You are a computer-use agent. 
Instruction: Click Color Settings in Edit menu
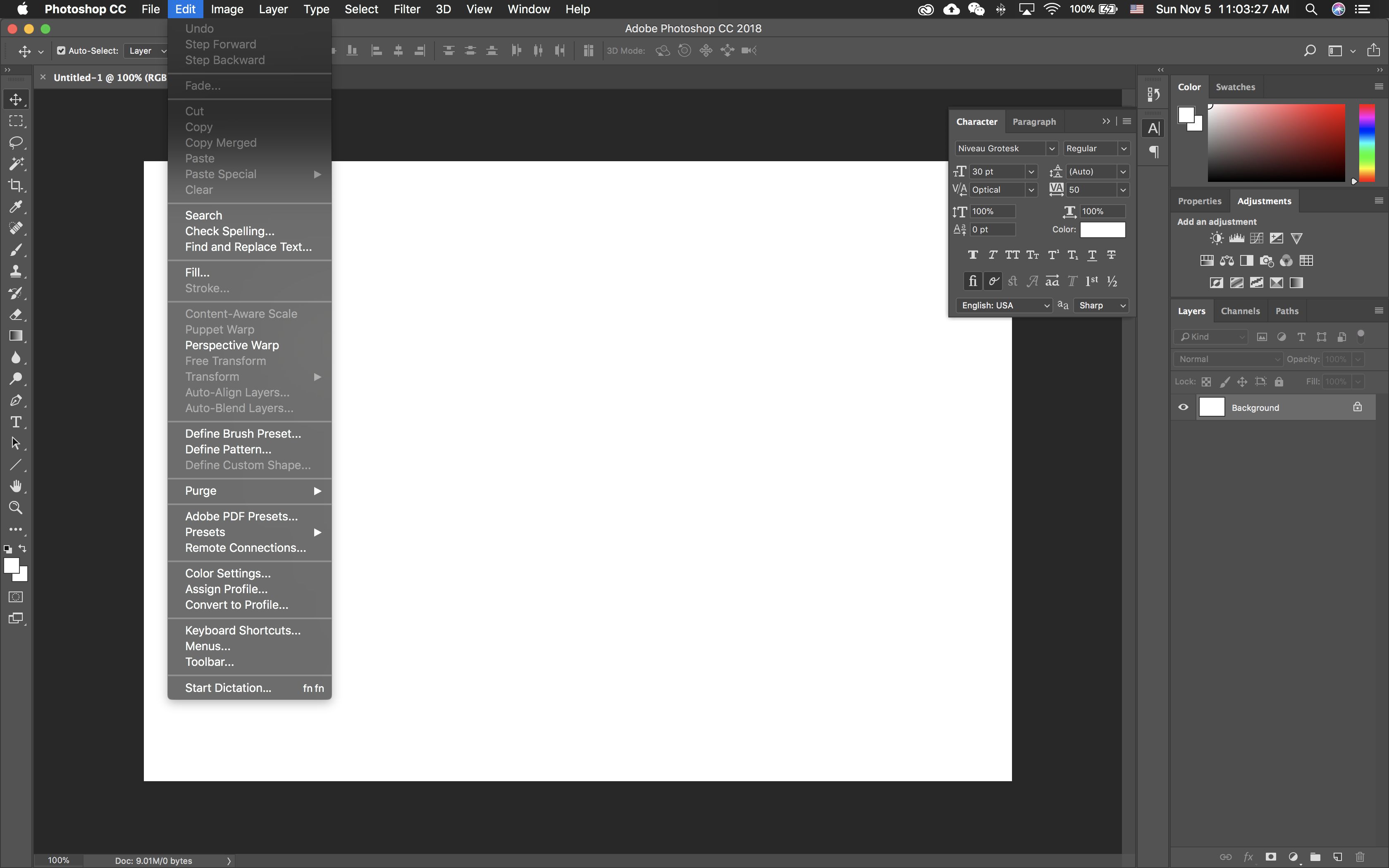click(x=228, y=573)
